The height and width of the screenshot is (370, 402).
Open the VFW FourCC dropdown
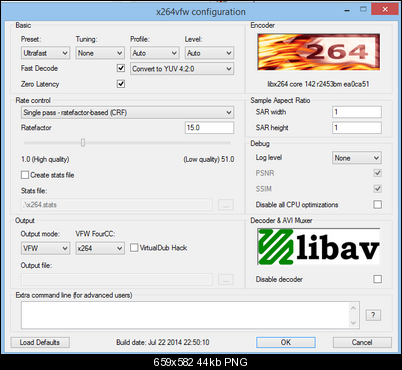tap(100, 248)
